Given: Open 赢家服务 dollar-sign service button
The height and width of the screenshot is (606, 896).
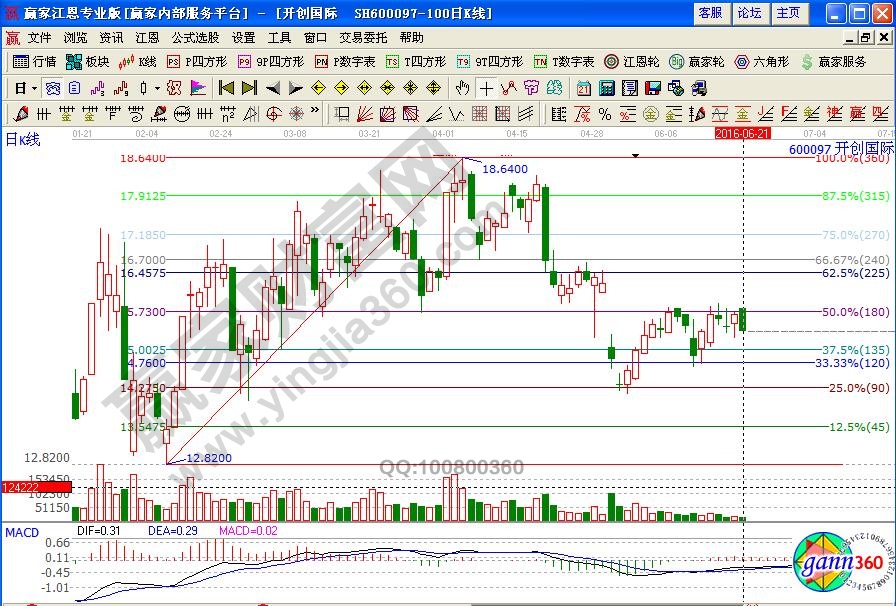Looking at the screenshot, I should click(833, 62).
